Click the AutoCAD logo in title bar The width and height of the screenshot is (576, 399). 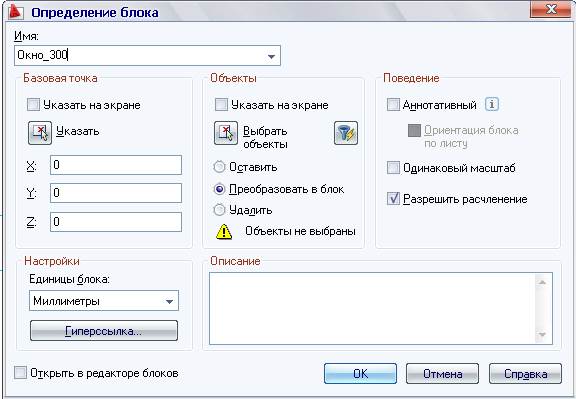pos(15,12)
